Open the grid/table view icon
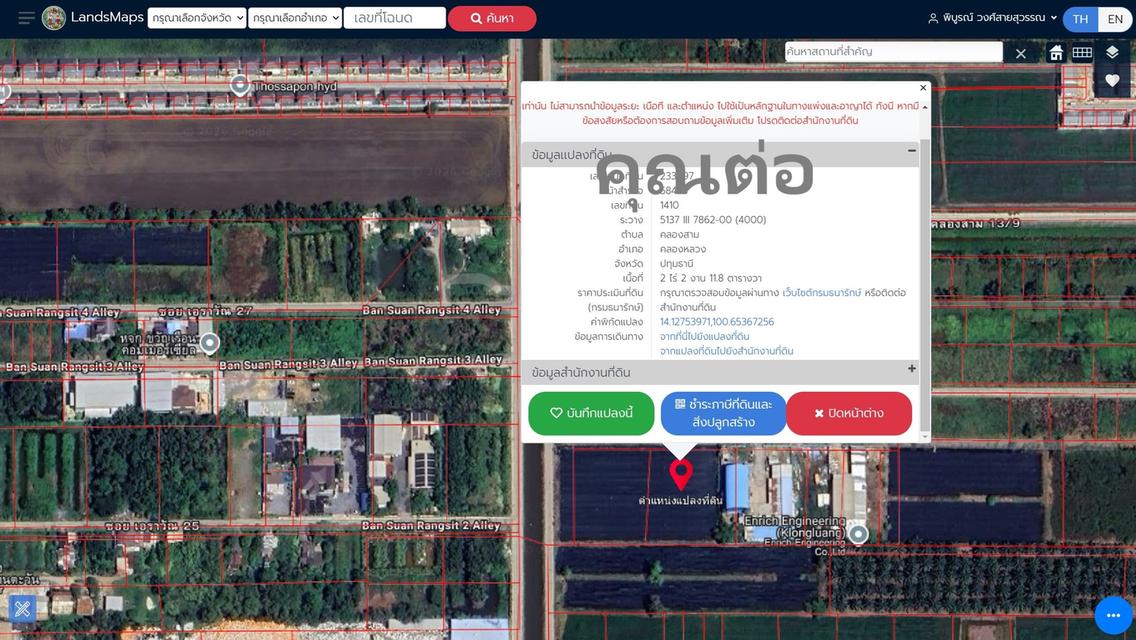 pyautogui.click(x=1083, y=52)
